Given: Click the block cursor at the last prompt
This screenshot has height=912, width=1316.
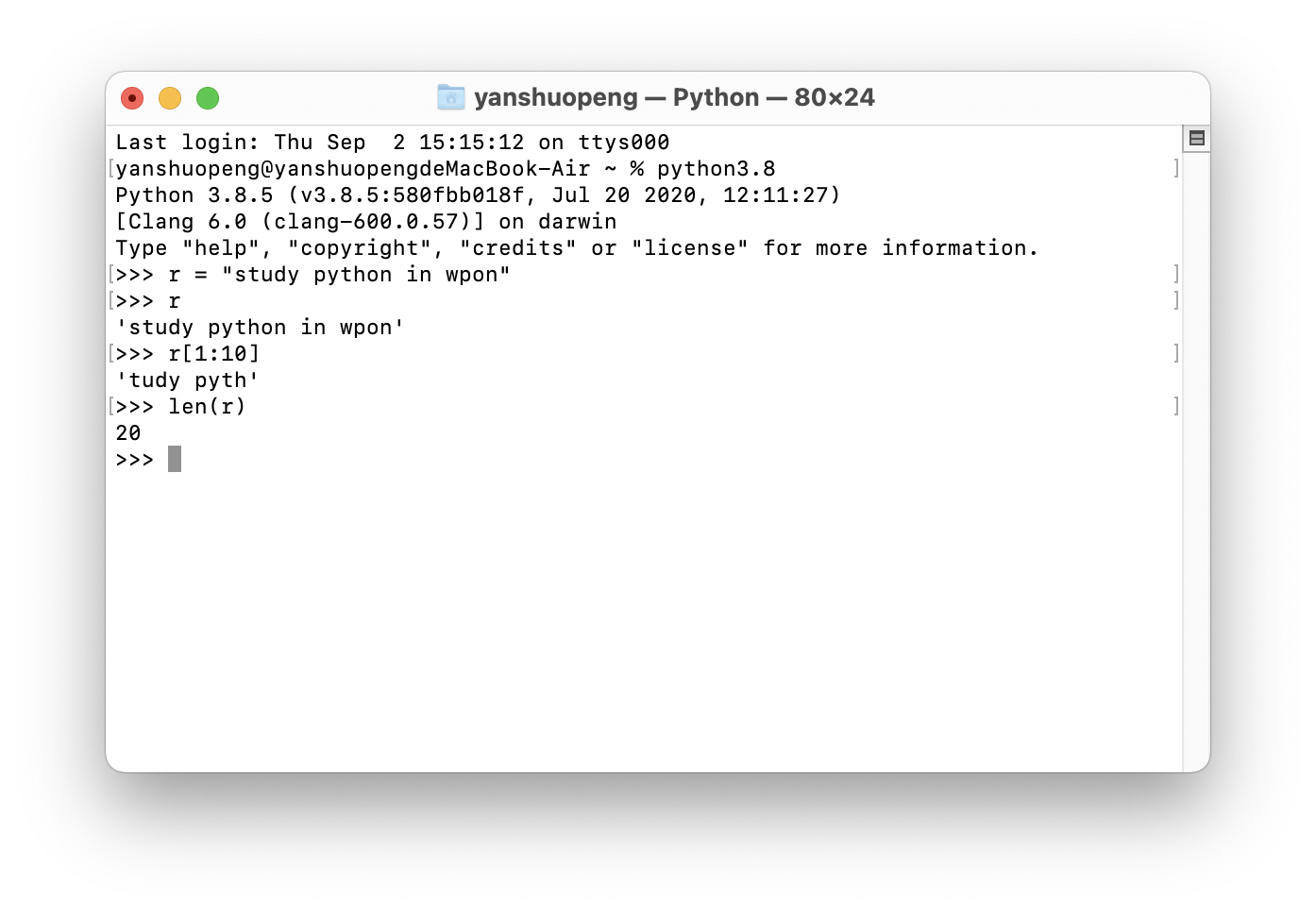Looking at the screenshot, I should [x=175, y=459].
